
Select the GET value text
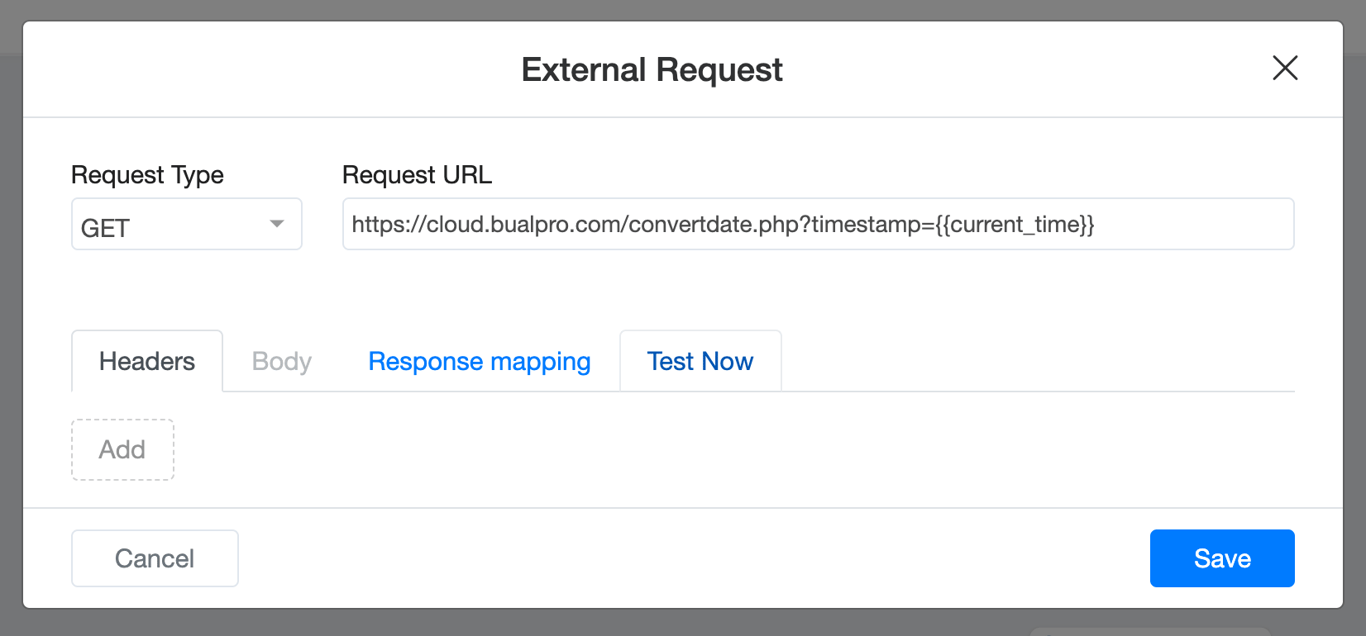(x=105, y=228)
